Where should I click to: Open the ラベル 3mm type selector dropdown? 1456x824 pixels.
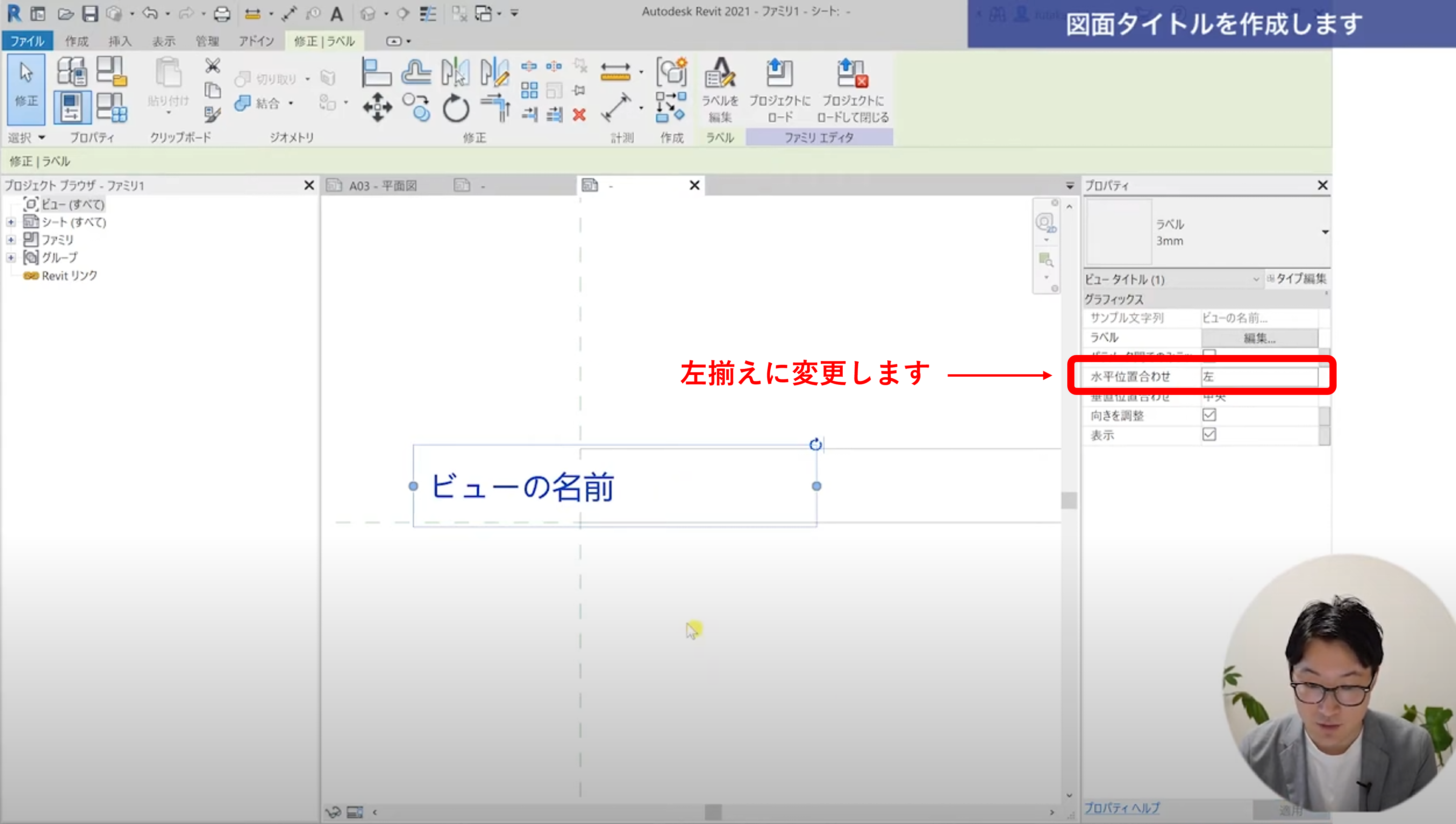click(x=1325, y=232)
